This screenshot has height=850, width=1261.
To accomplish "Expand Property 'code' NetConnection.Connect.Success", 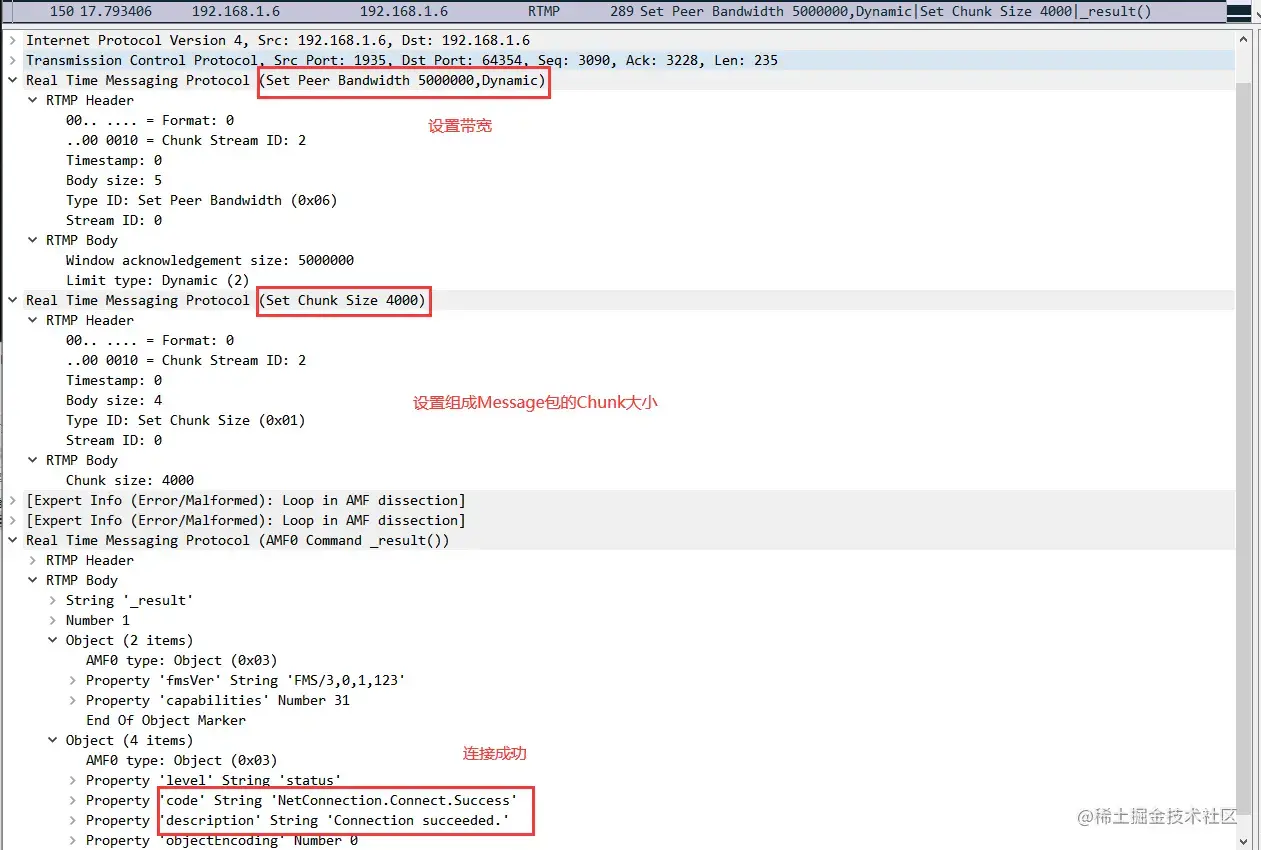I will [x=73, y=800].
